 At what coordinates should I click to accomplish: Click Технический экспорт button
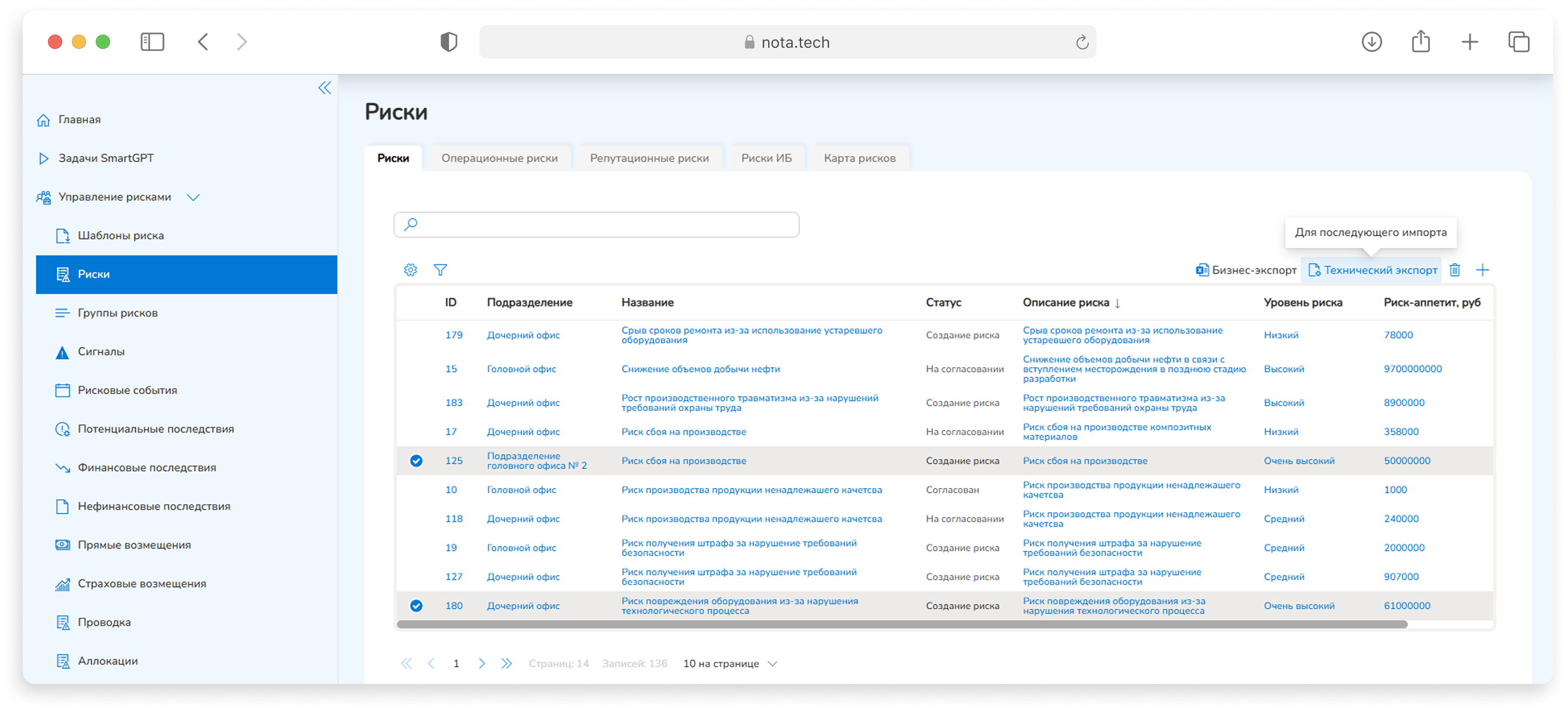point(1373,270)
